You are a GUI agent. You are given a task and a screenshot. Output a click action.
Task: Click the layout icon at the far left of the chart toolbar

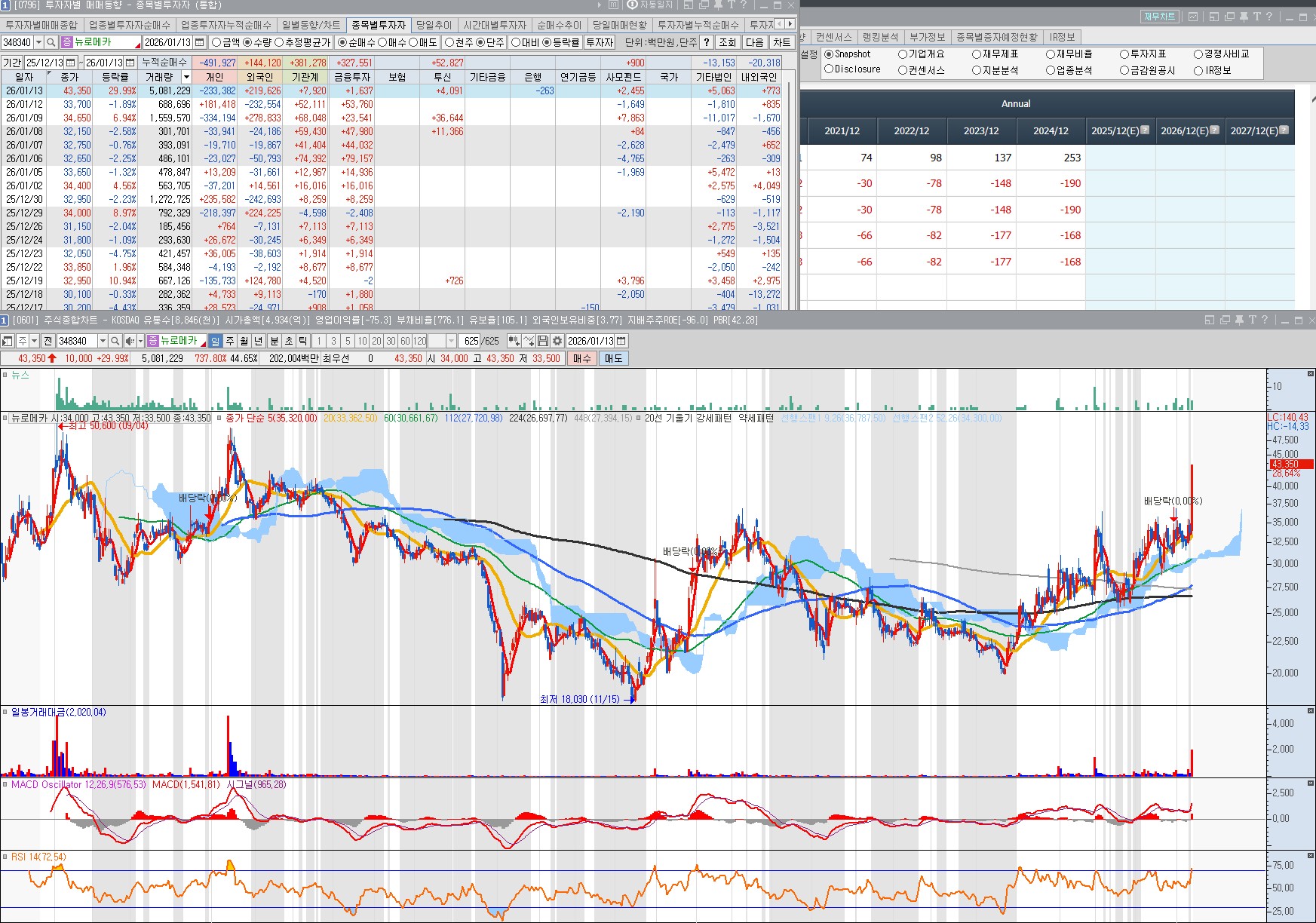coord(8,341)
